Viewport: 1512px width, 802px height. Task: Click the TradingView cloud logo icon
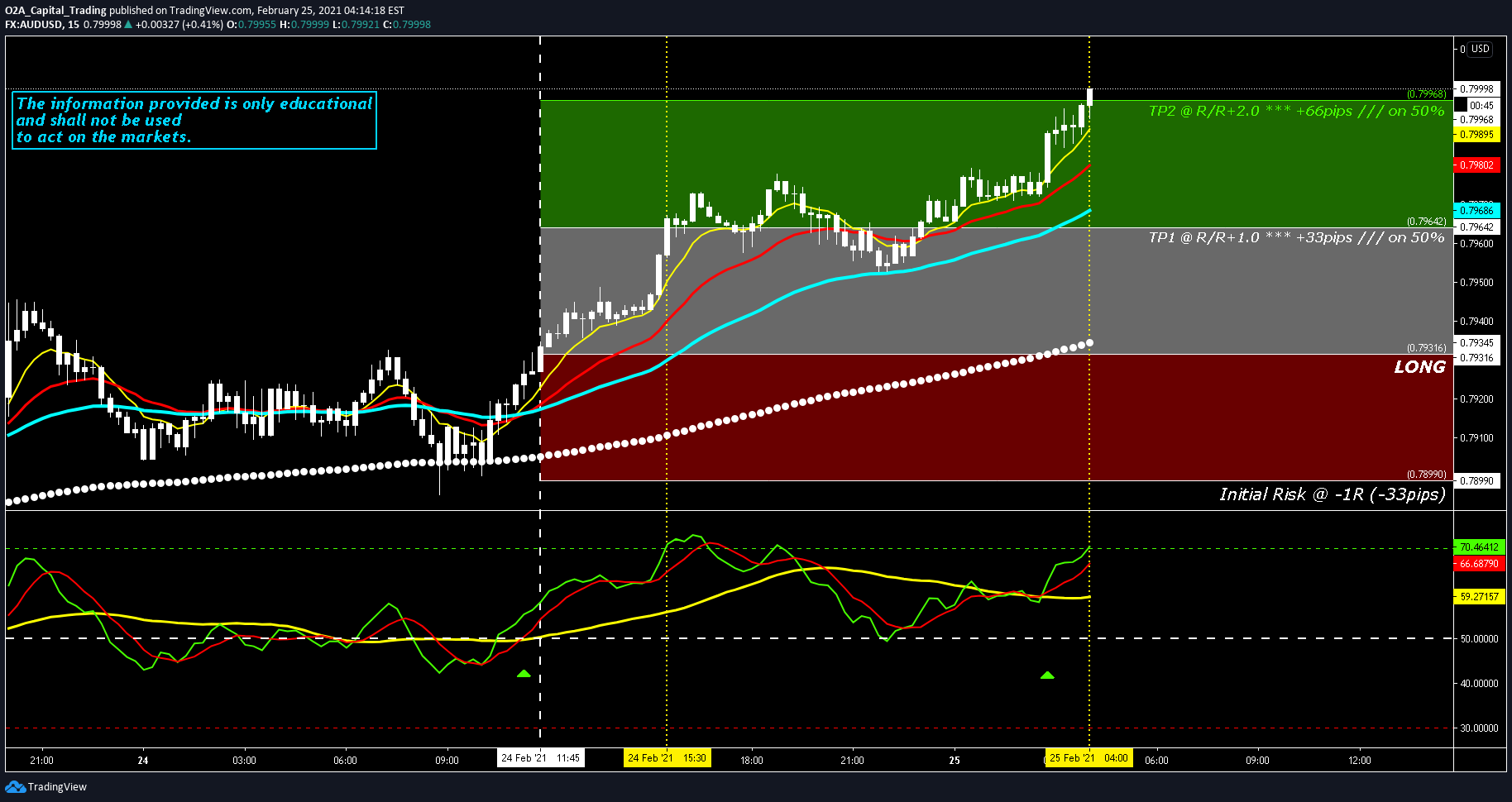click(x=15, y=786)
